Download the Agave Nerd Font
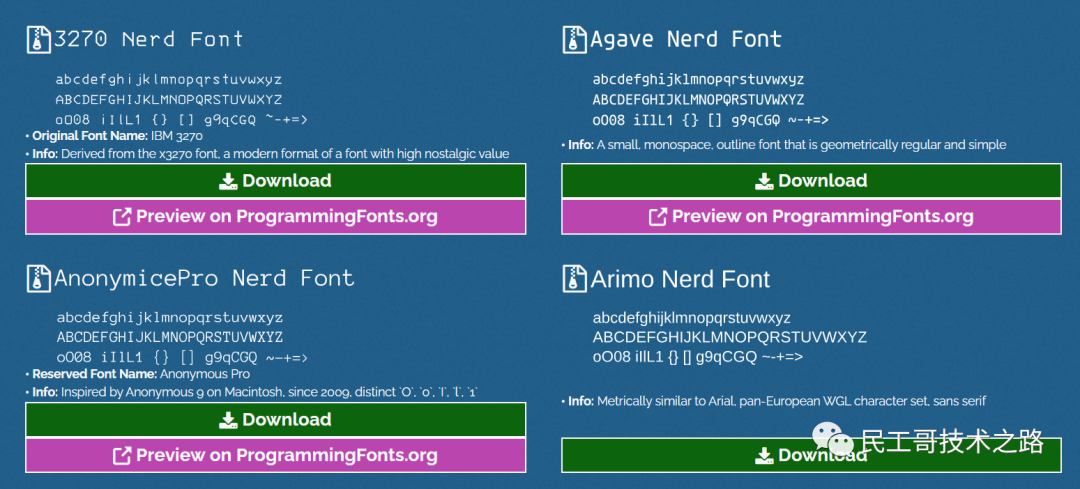 pos(811,180)
